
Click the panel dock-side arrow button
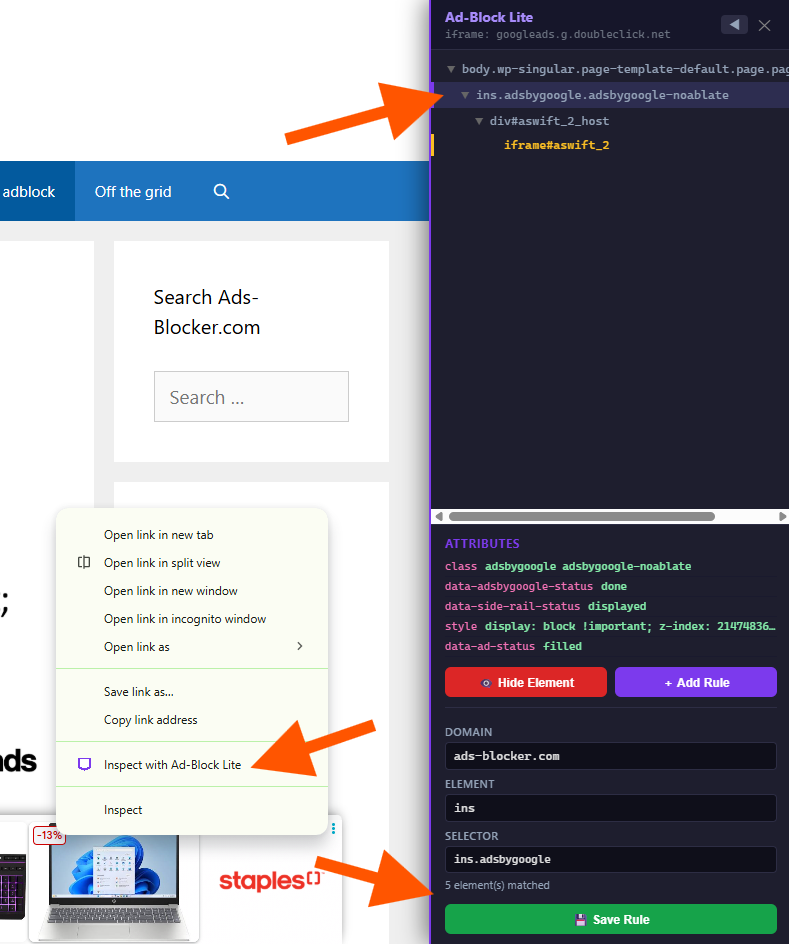(x=734, y=25)
